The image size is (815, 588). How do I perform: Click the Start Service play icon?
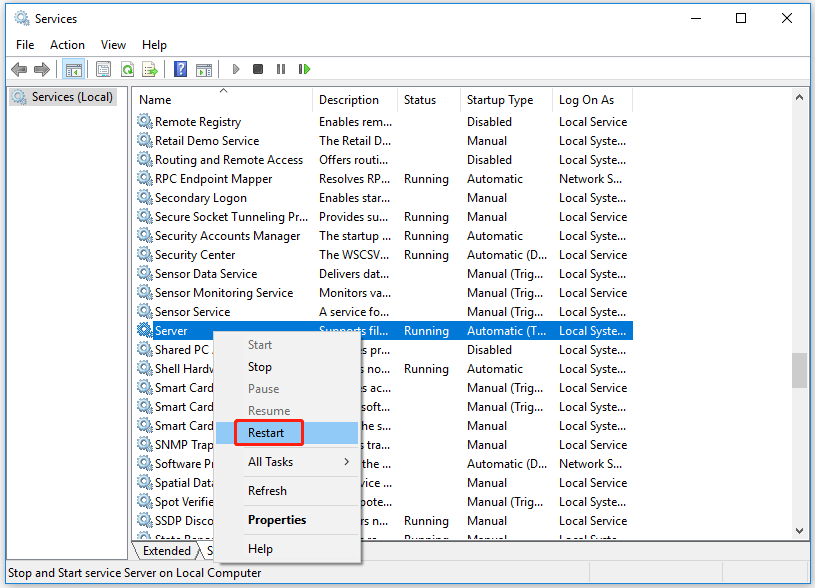[236, 69]
